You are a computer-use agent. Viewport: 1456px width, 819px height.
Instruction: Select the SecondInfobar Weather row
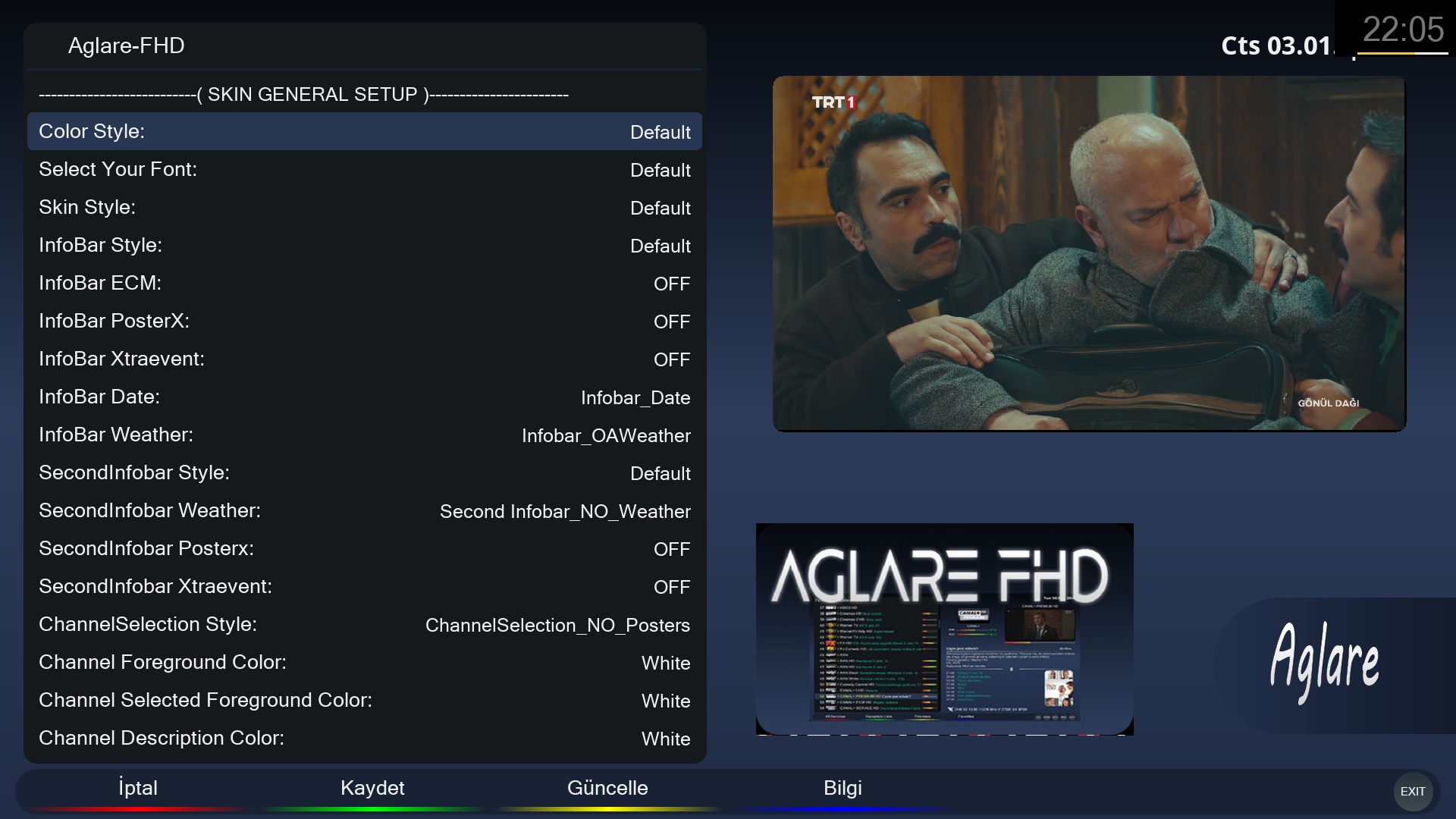coord(365,510)
